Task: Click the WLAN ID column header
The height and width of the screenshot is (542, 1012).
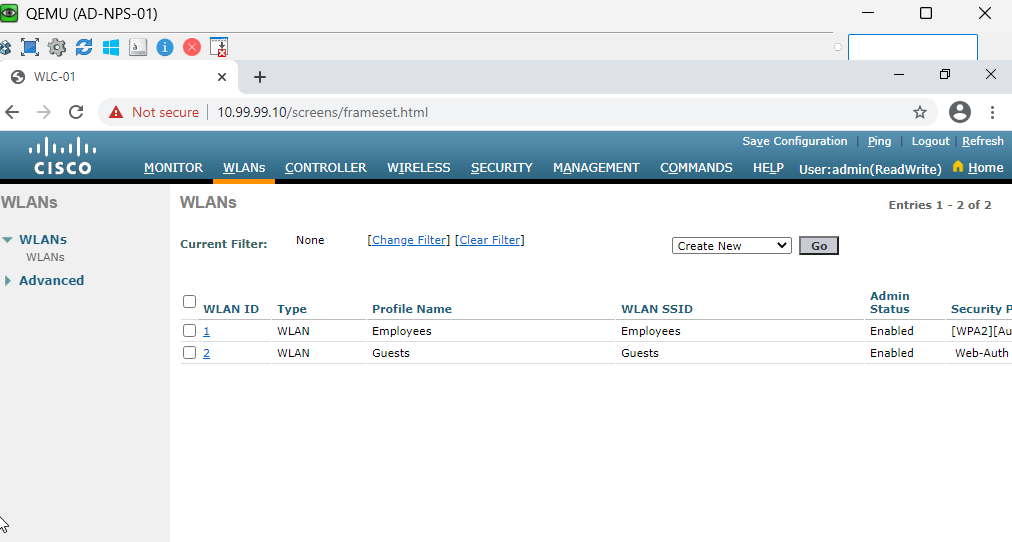Action: [x=231, y=309]
